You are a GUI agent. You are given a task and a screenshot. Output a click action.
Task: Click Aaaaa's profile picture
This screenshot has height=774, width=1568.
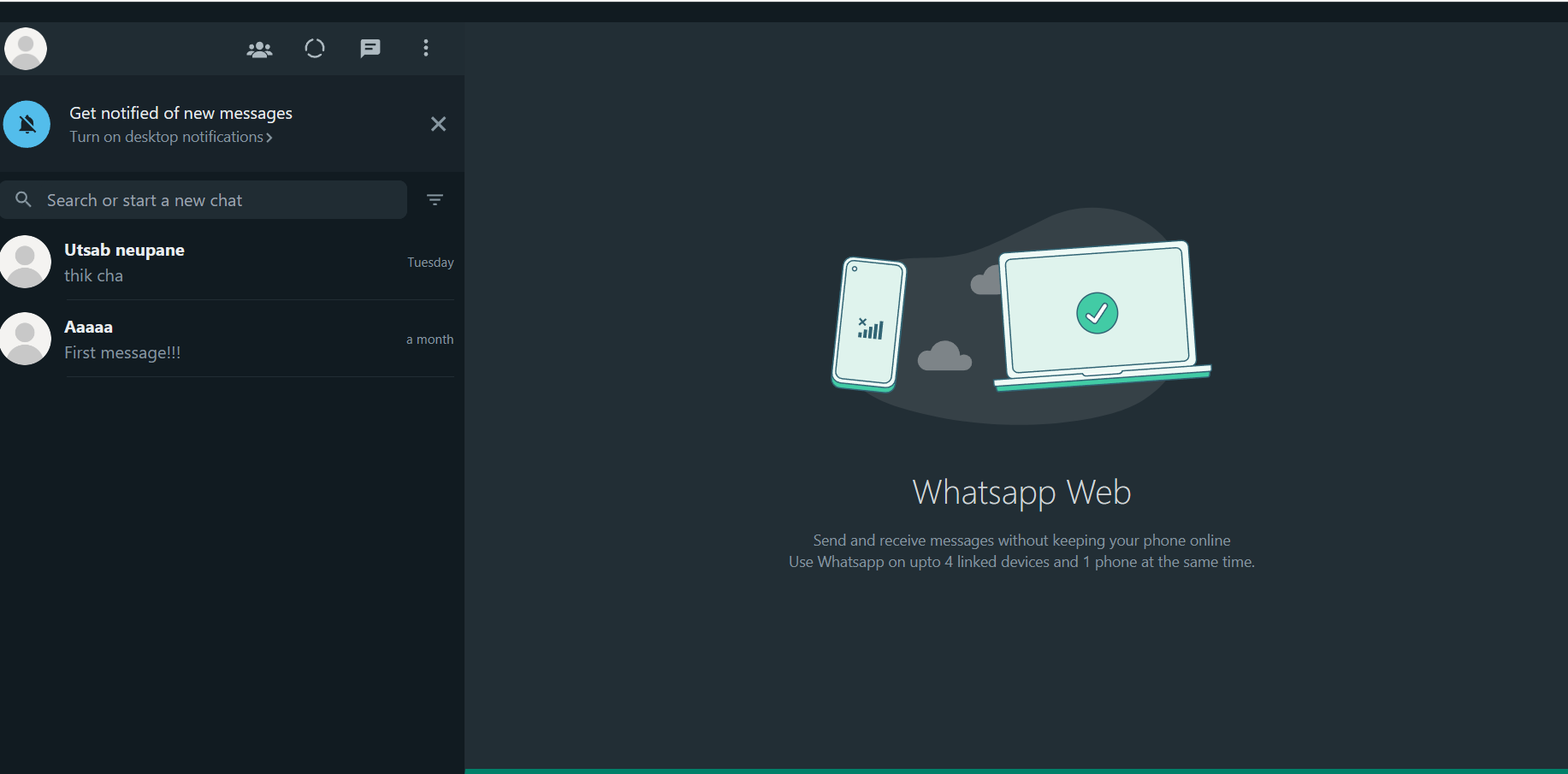tap(26, 339)
